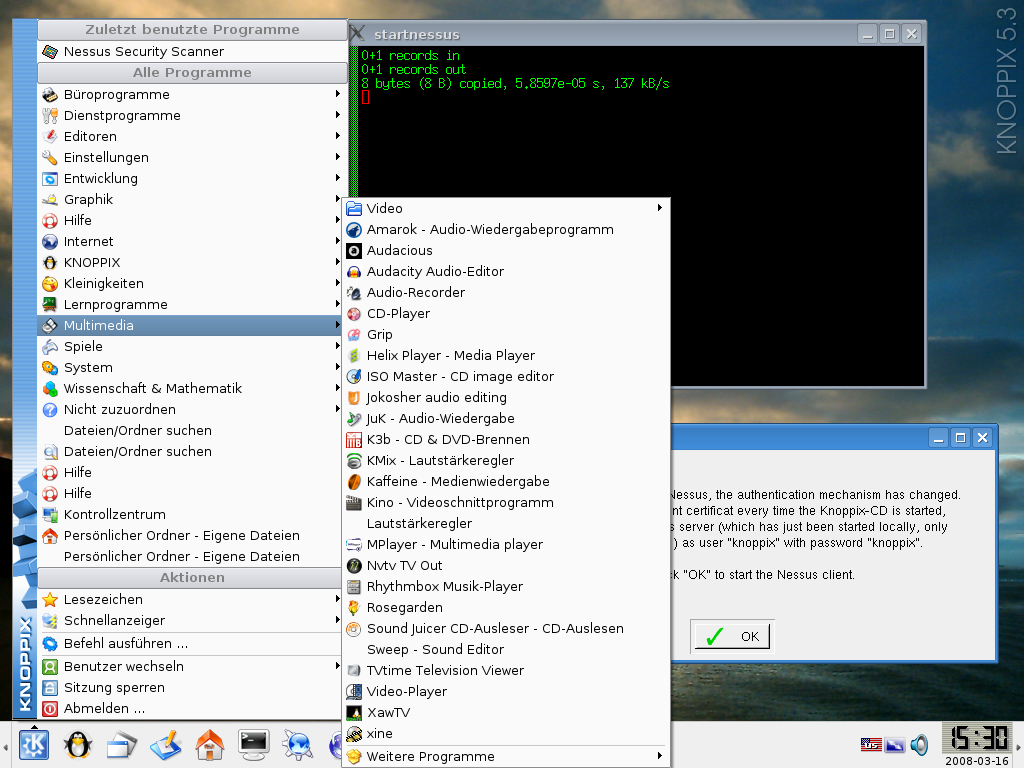Click inside the startnessus terminal output
This screenshot has height=768, width=1024.
coord(640,216)
